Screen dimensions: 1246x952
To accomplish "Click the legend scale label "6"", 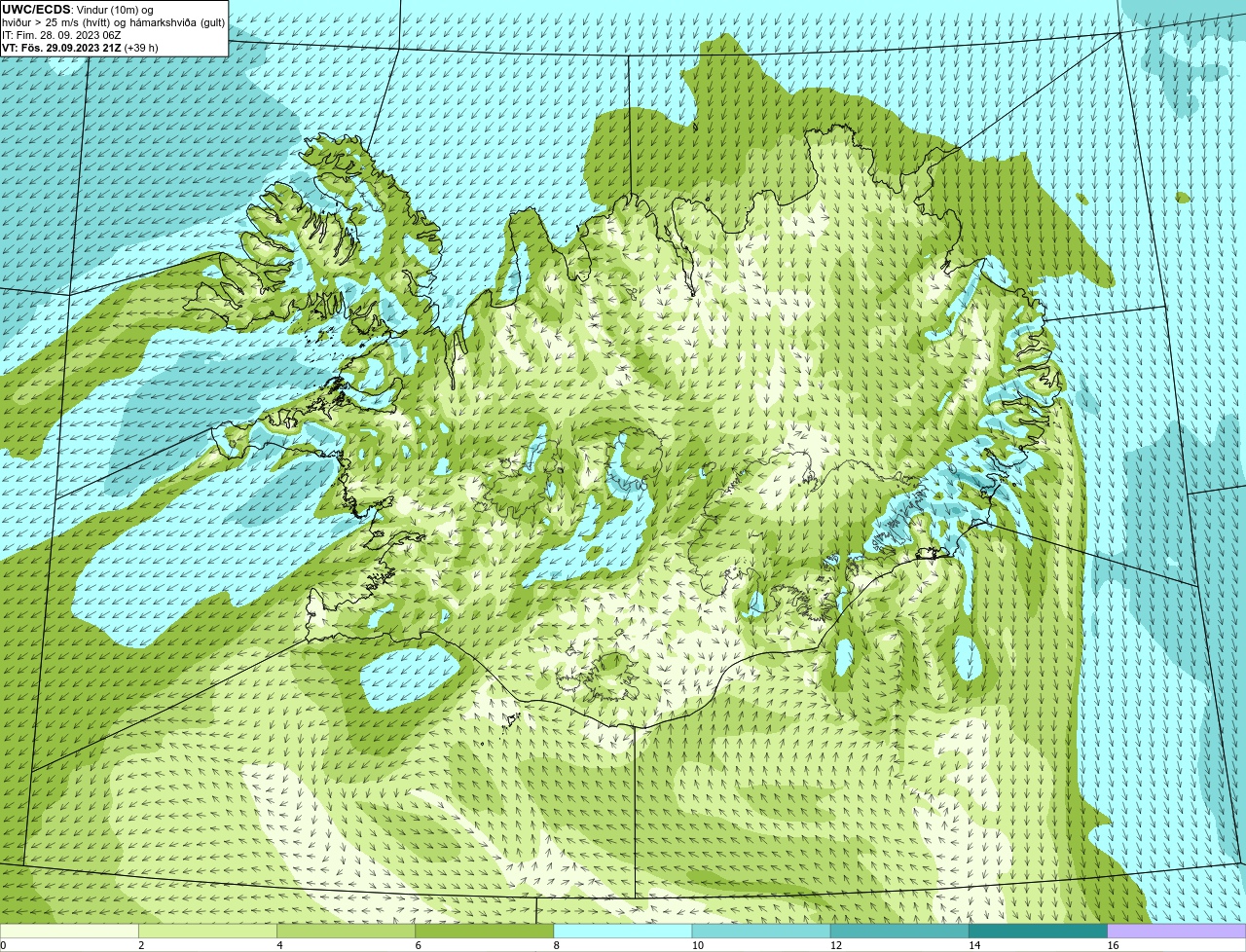I will [418, 945].
